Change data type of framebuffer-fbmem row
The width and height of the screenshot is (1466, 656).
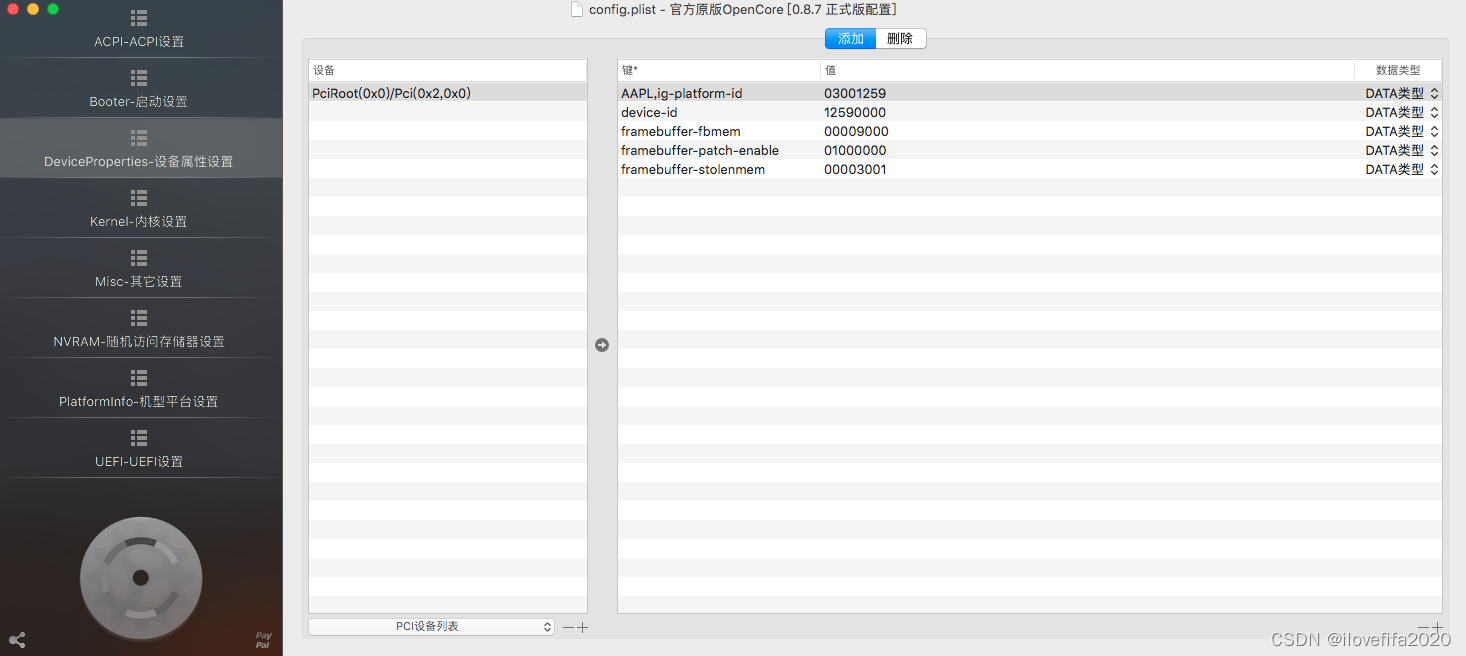point(1402,131)
